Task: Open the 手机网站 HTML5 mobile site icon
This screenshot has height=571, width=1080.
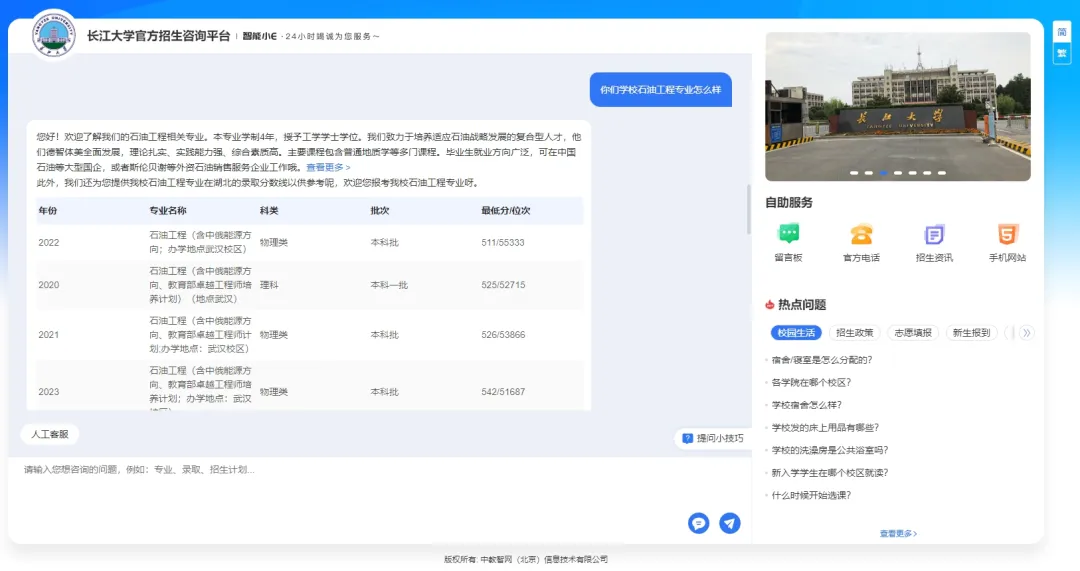Action: 1007,235
